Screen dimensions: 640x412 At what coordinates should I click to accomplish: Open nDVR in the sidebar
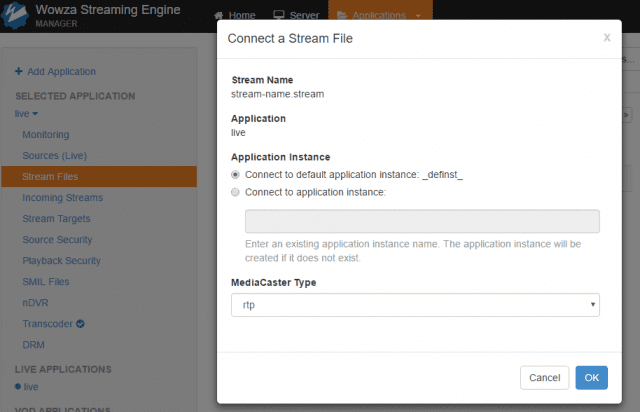coord(35,303)
